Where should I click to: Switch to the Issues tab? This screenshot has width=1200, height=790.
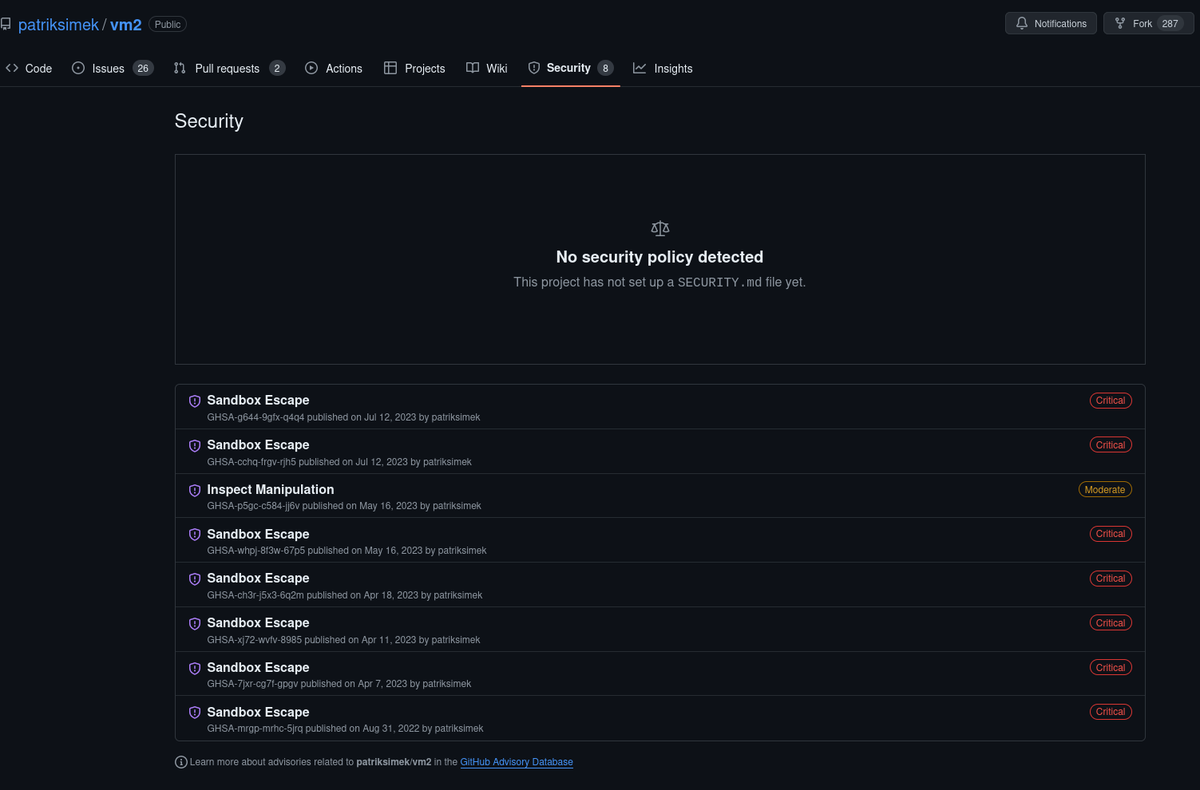pos(112,68)
